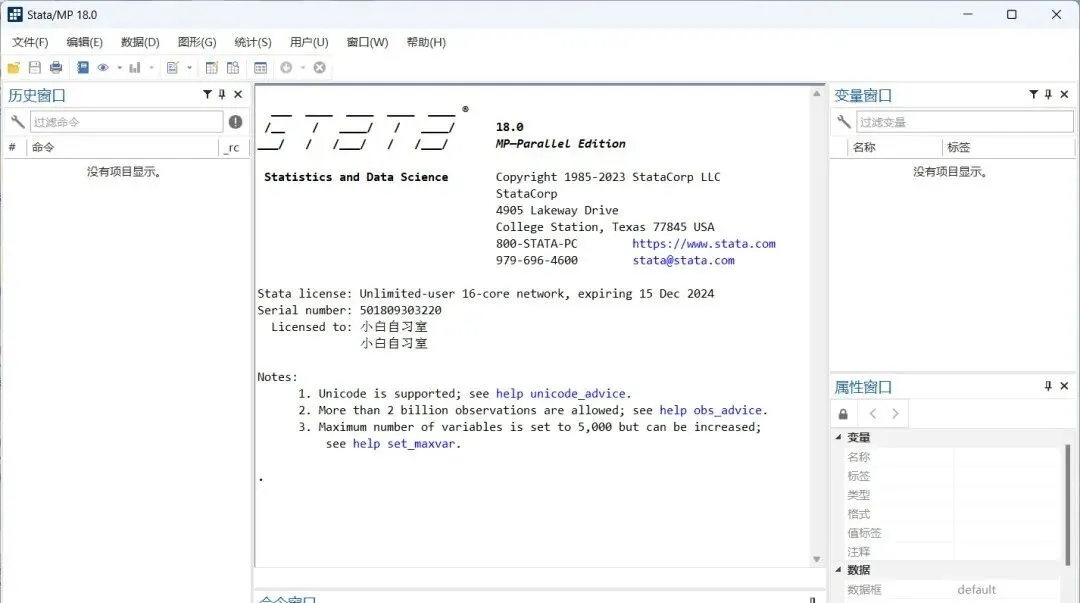Open the Do-file Editor dropdown arrow
This screenshot has width=1080, height=603.
[x=189, y=68]
